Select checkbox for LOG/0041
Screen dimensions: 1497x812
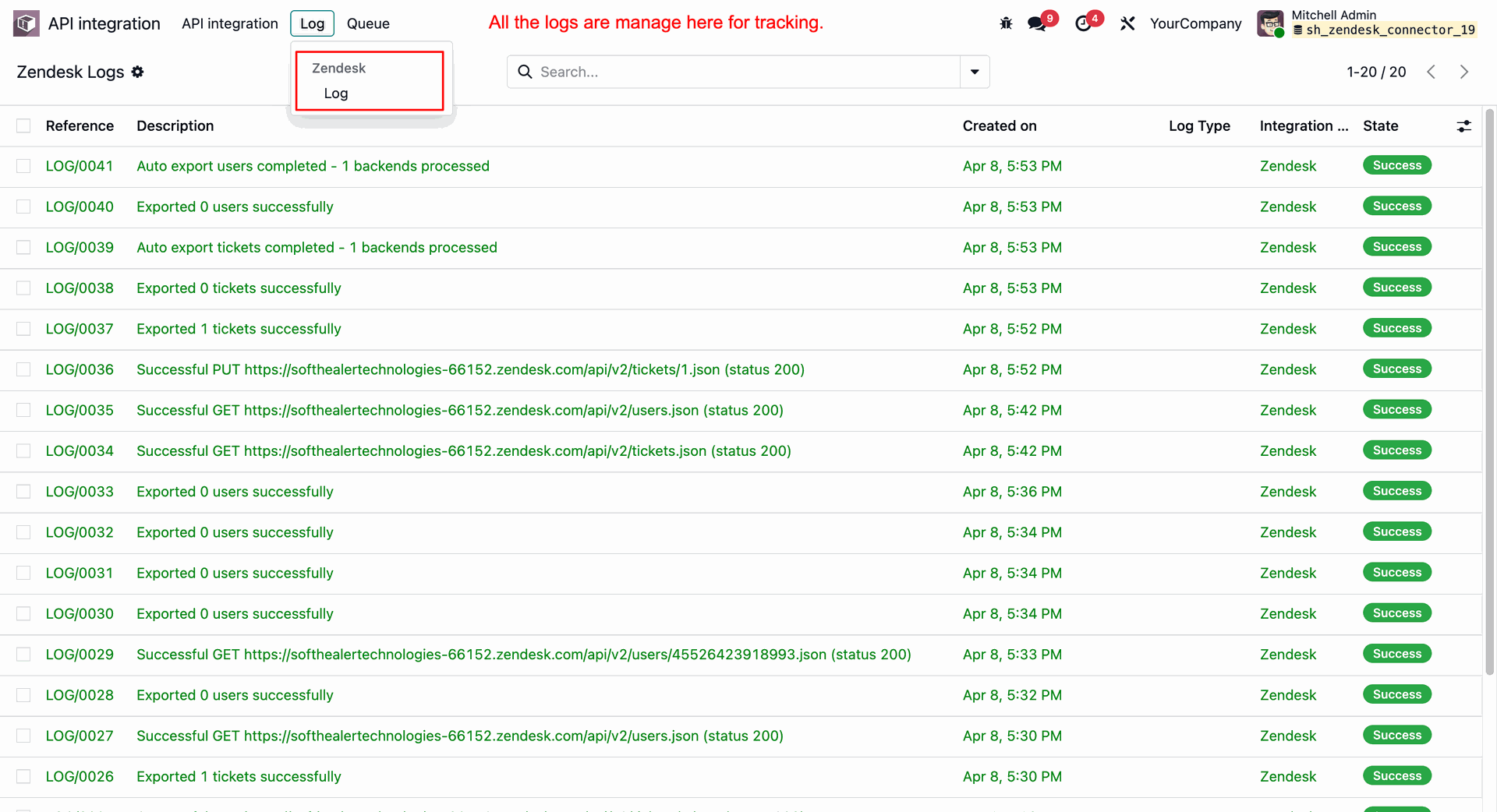pyautogui.click(x=23, y=166)
